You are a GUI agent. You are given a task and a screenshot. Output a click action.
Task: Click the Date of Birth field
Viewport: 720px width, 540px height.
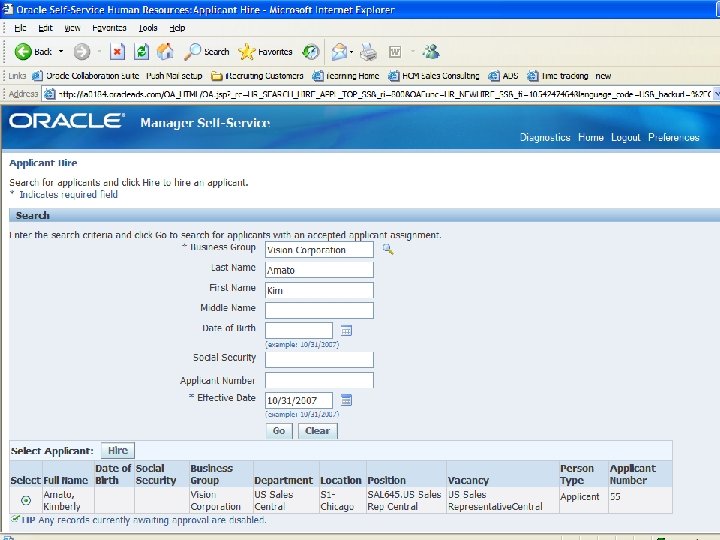click(x=299, y=331)
